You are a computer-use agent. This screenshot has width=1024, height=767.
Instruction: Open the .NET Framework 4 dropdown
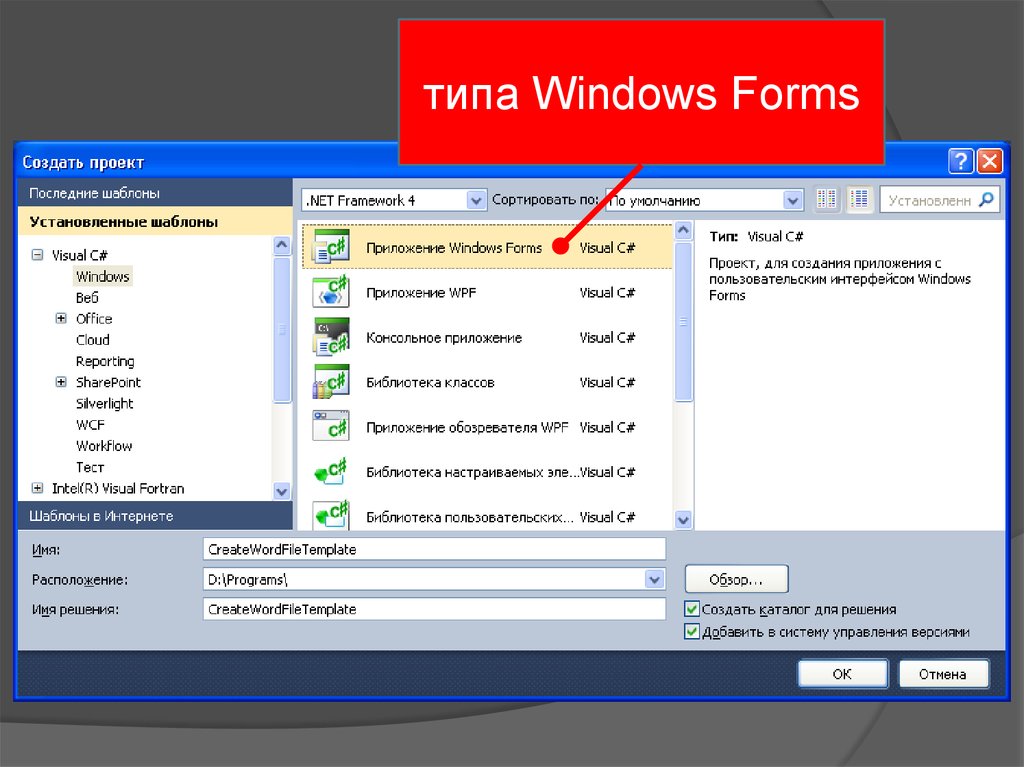[x=476, y=200]
